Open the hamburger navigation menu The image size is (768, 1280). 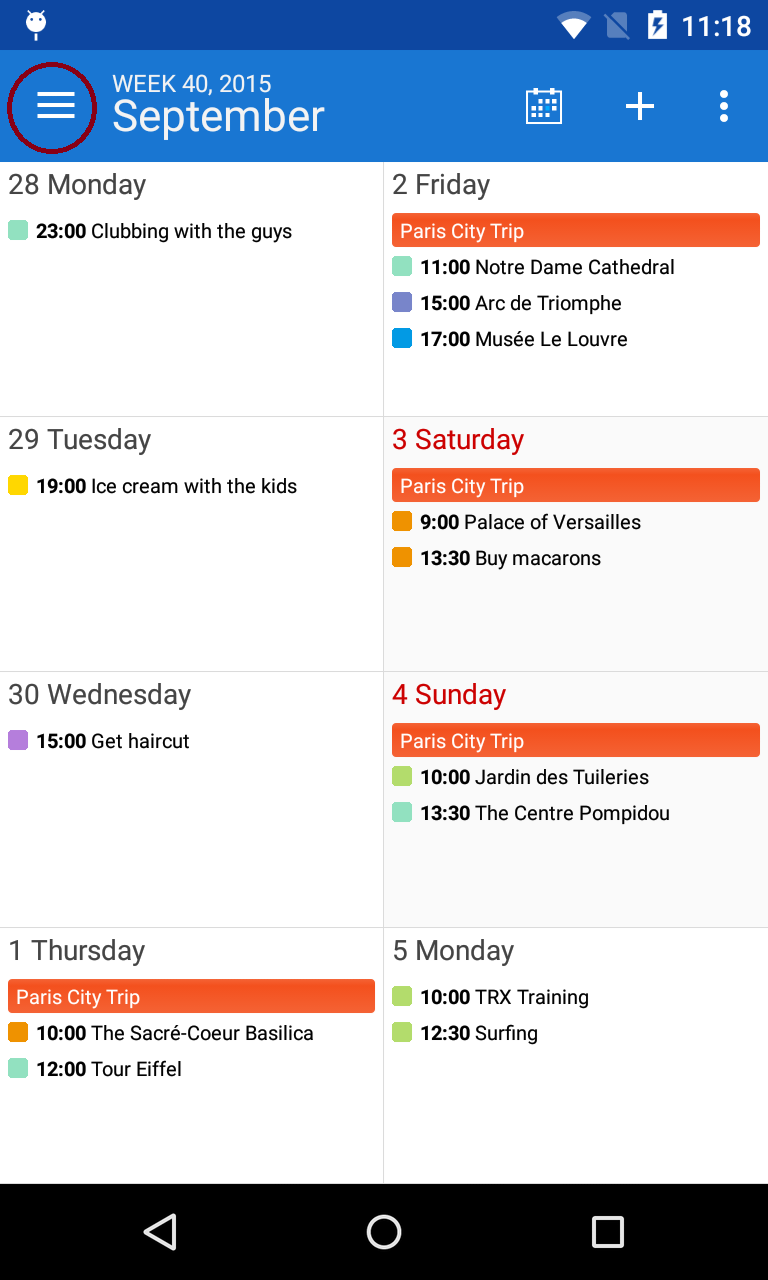[55, 106]
